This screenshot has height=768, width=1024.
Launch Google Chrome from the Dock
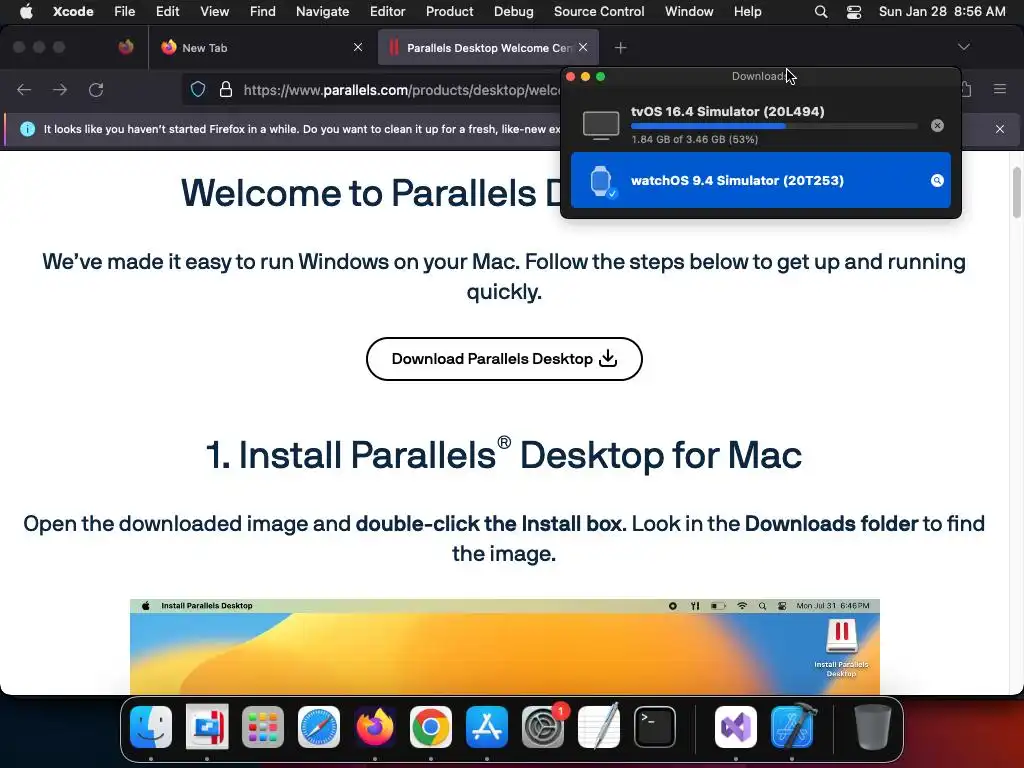click(x=430, y=727)
